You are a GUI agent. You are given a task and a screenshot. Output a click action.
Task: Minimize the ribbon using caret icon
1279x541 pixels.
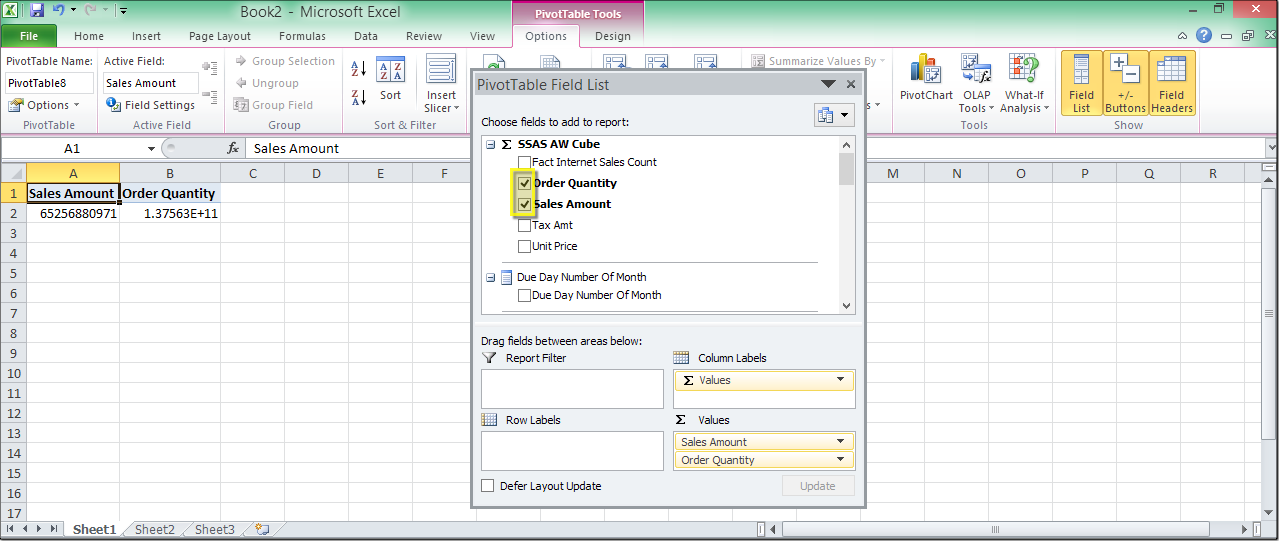[x=1182, y=35]
